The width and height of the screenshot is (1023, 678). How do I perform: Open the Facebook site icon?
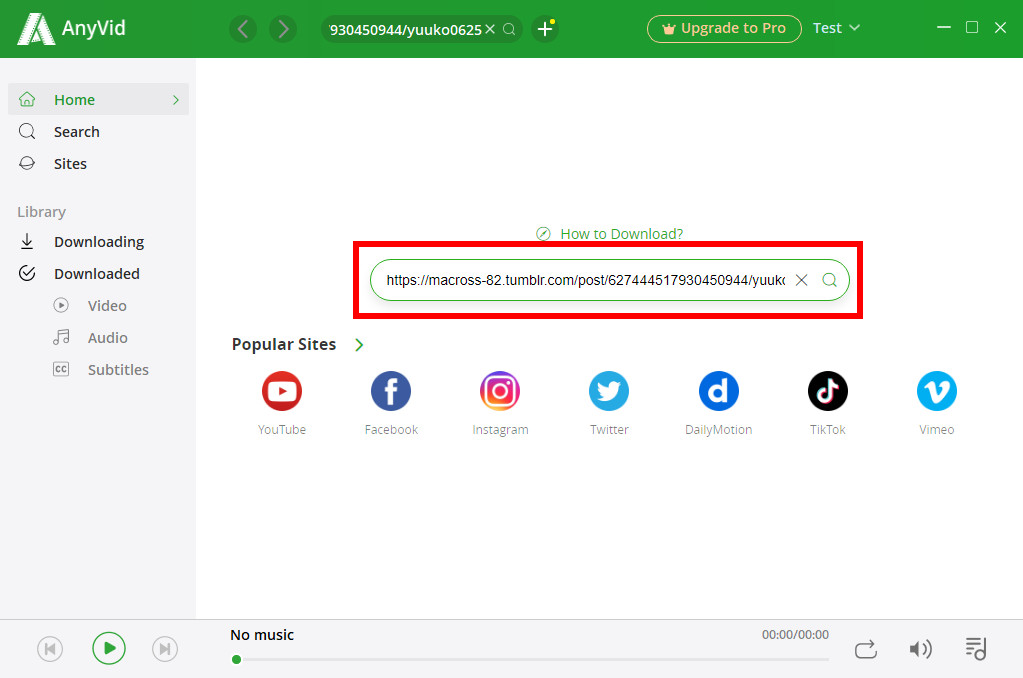[391, 391]
